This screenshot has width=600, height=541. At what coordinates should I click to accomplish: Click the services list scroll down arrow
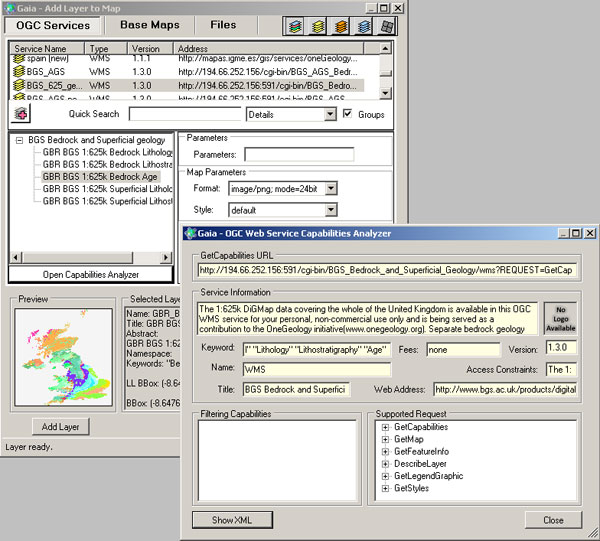coord(385,93)
